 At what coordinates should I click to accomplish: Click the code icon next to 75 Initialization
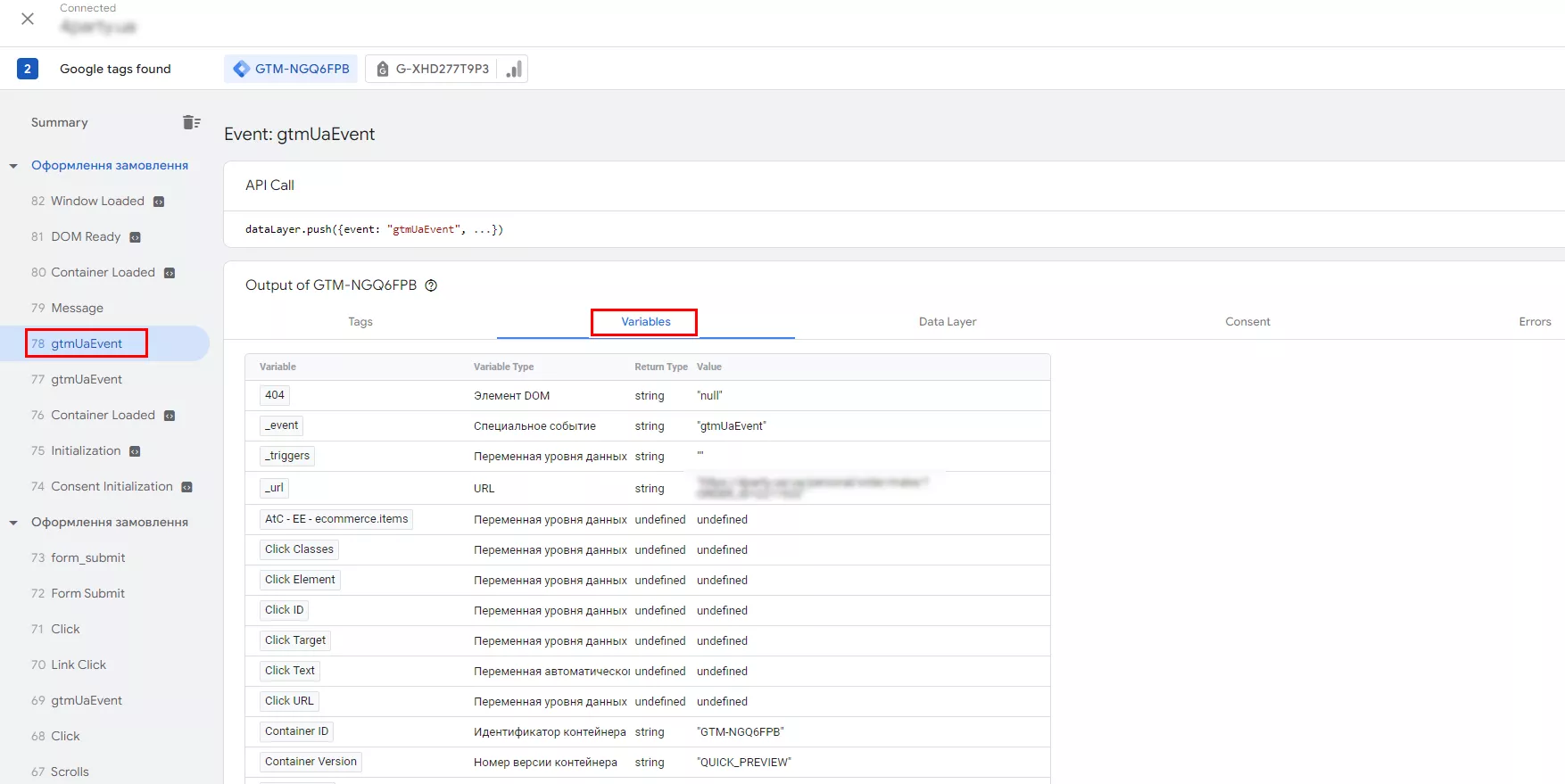coord(135,451)
